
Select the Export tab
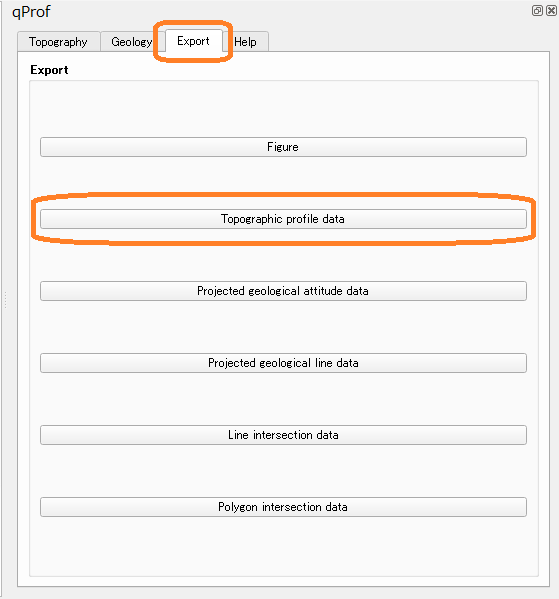pos(193,41)
